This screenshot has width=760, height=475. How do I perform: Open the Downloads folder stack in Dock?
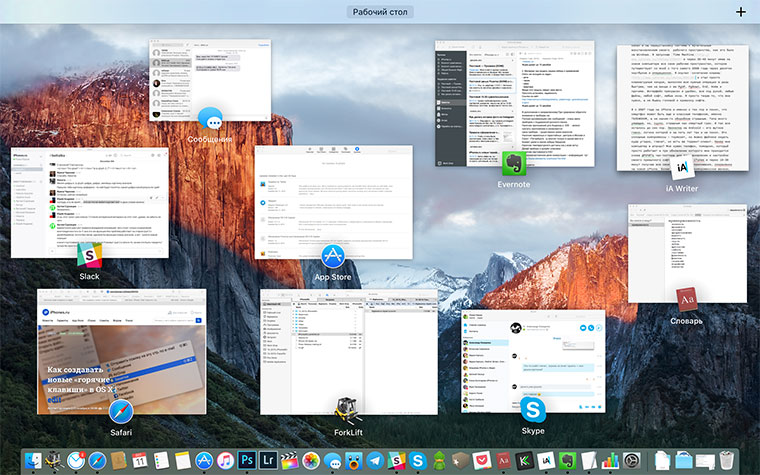[x=683, y=460]
